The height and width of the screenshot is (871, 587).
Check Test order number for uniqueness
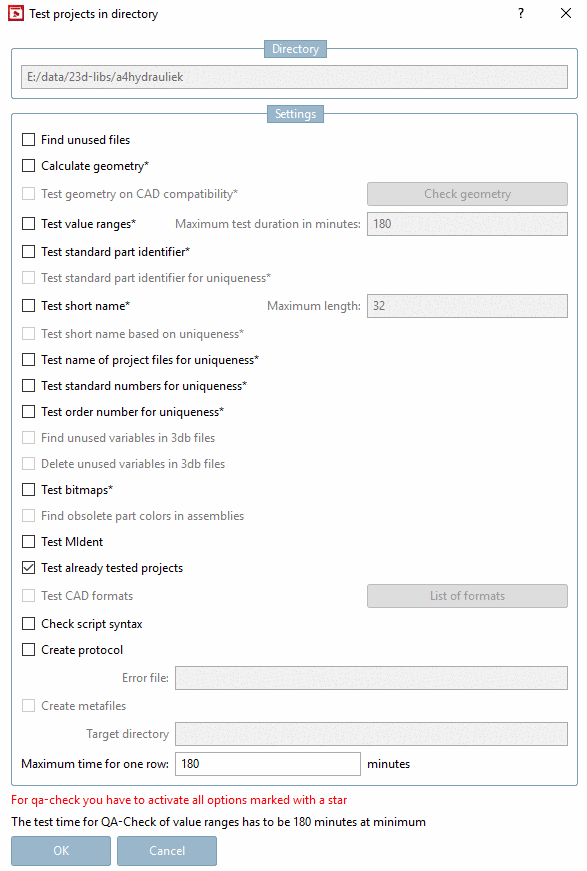27,412
